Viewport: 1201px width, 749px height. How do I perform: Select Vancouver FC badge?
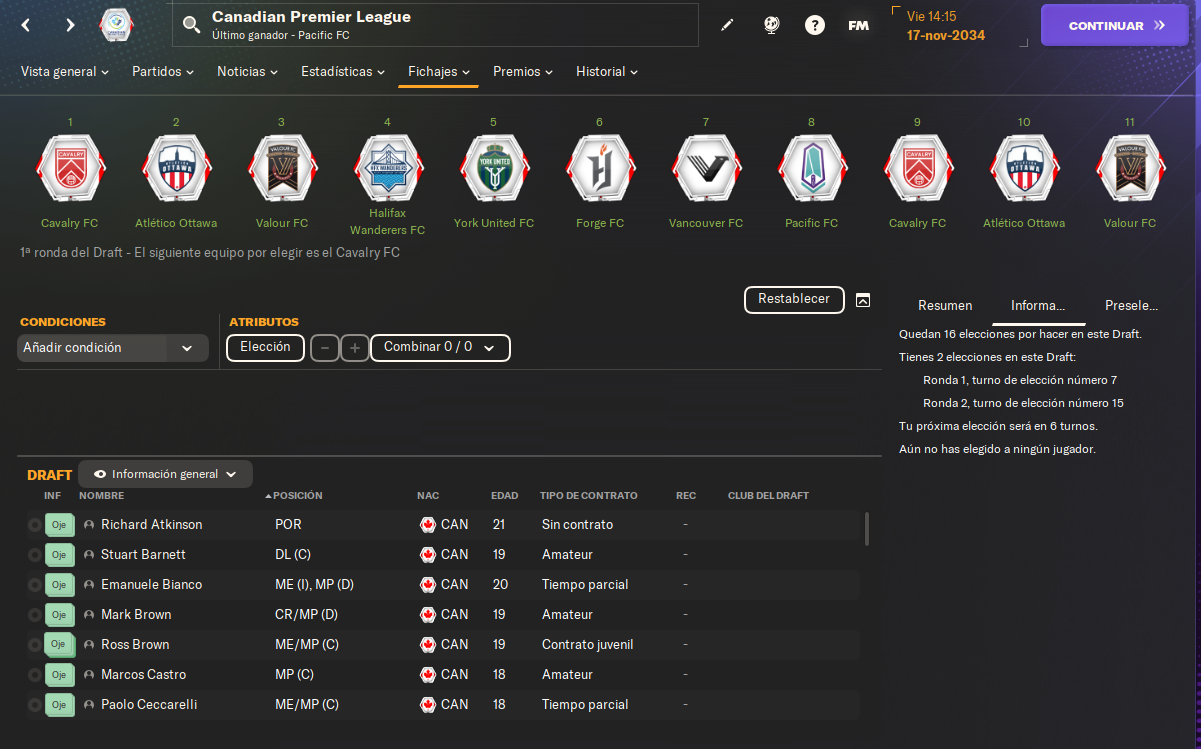(705, 169)
